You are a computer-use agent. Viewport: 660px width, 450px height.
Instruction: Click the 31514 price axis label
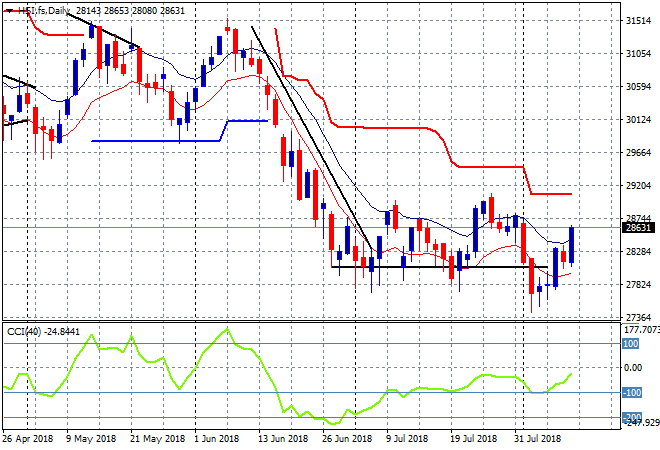click(639, 21)
